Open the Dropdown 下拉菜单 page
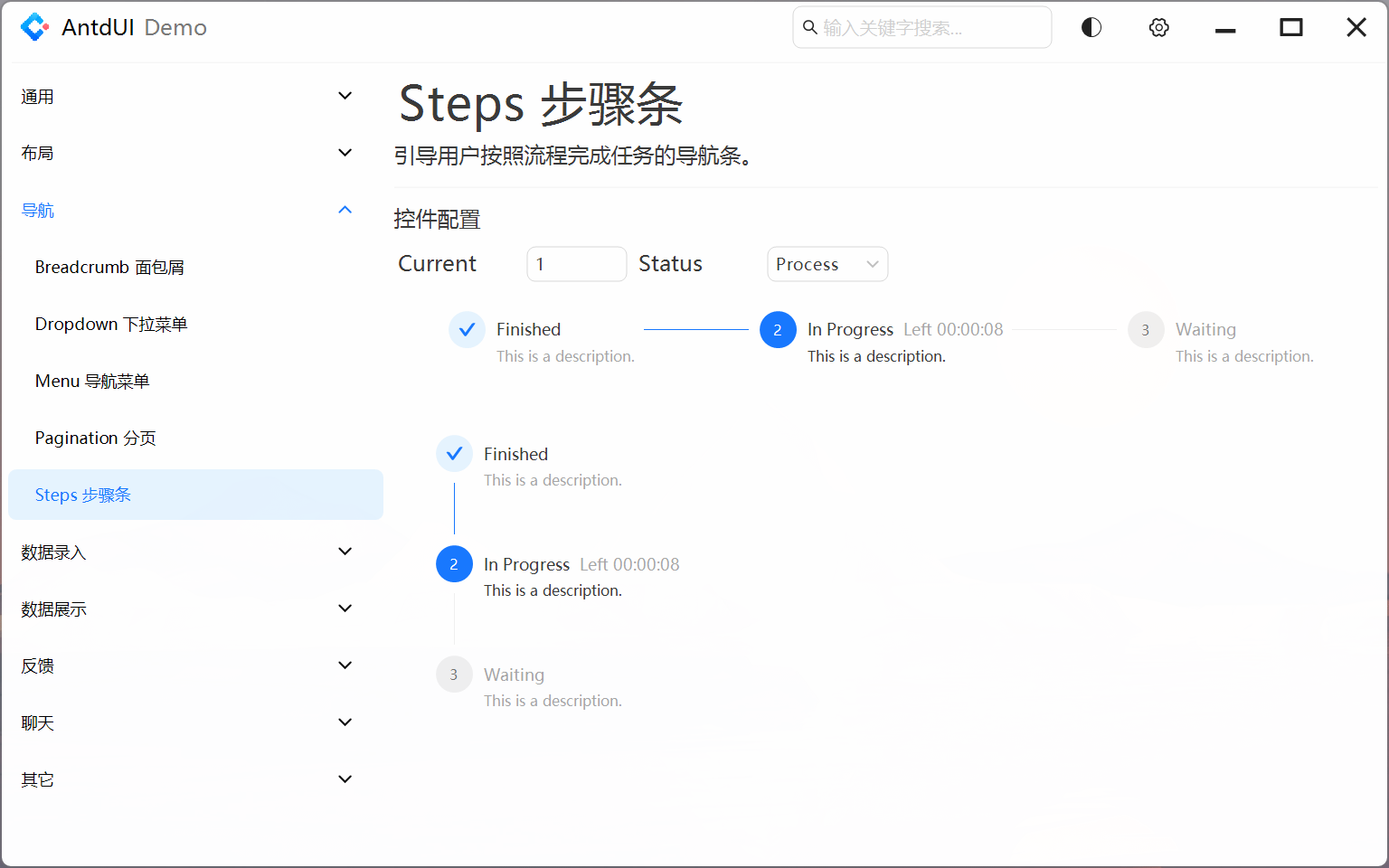This screenshot has height=868, width=1389. (110, 324)
